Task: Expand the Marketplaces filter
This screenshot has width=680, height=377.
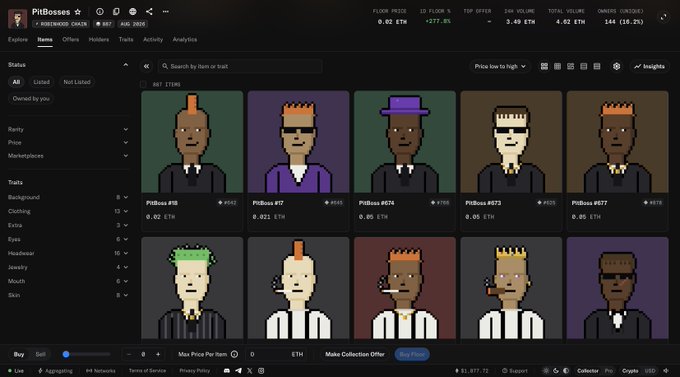Action: point(68,156)
